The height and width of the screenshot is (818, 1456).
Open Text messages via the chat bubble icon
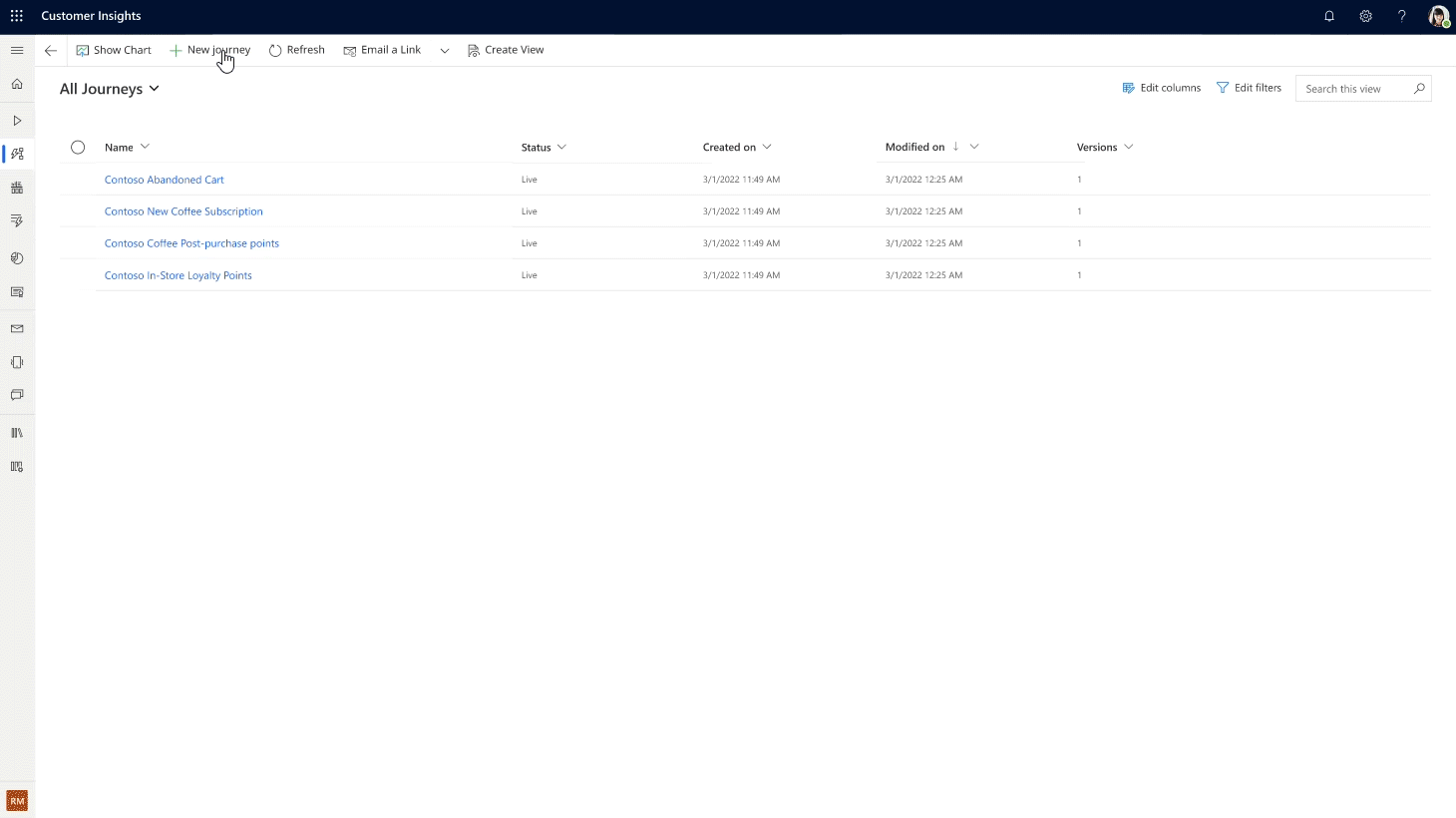coord(17,395)
